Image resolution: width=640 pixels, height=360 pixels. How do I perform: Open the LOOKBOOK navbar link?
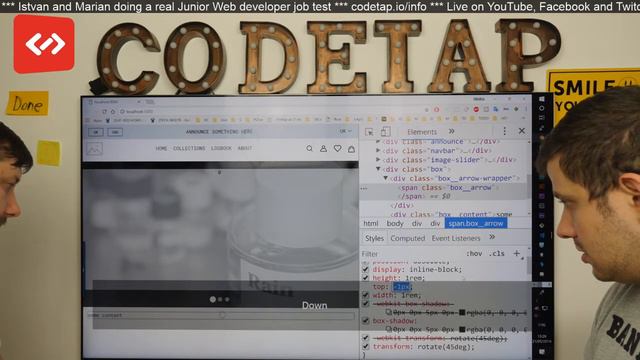click(221, 149)
